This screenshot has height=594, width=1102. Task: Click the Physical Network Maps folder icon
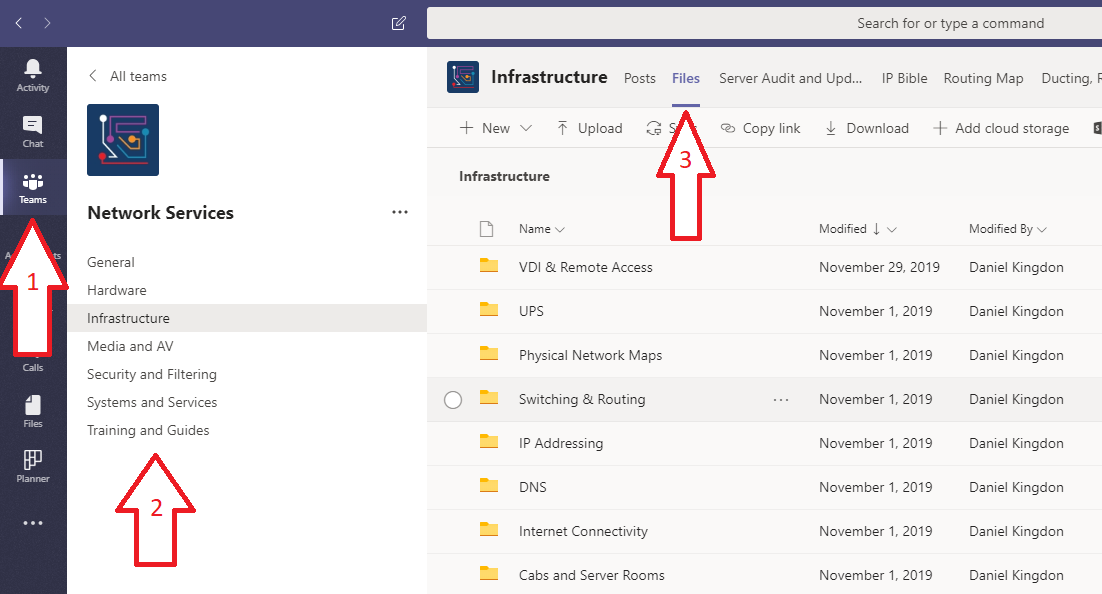click(488, 353)
